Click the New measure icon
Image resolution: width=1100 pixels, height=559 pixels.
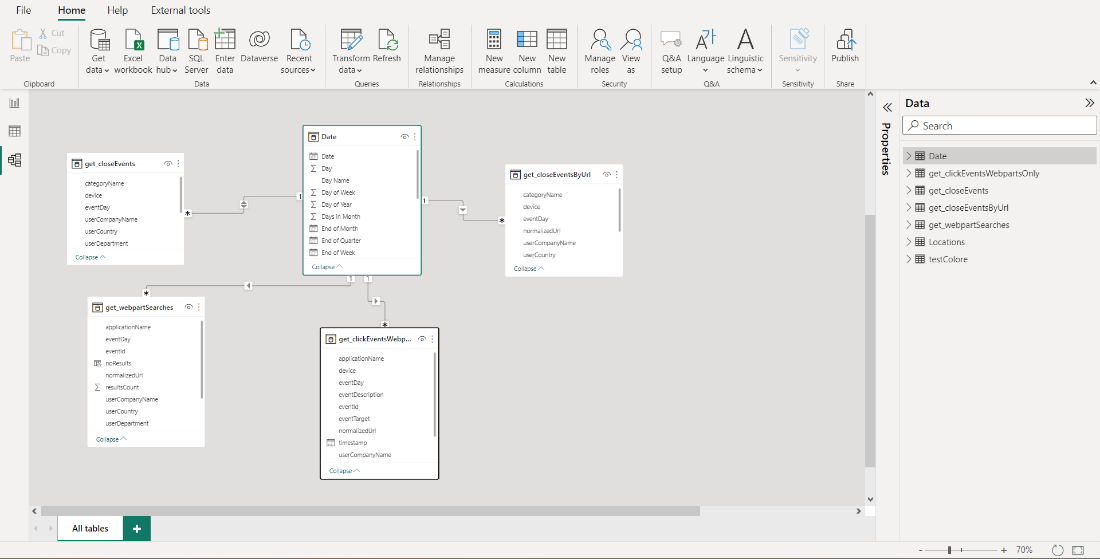point(494,40)
